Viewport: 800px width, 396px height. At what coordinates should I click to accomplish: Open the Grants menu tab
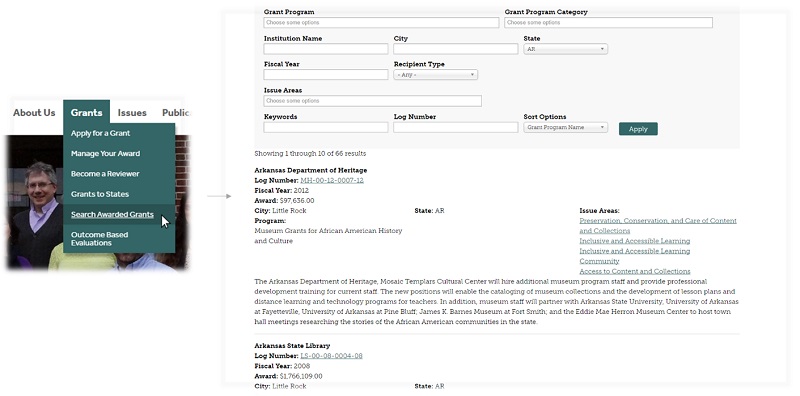pyautogui.click(x=86, y=112)
